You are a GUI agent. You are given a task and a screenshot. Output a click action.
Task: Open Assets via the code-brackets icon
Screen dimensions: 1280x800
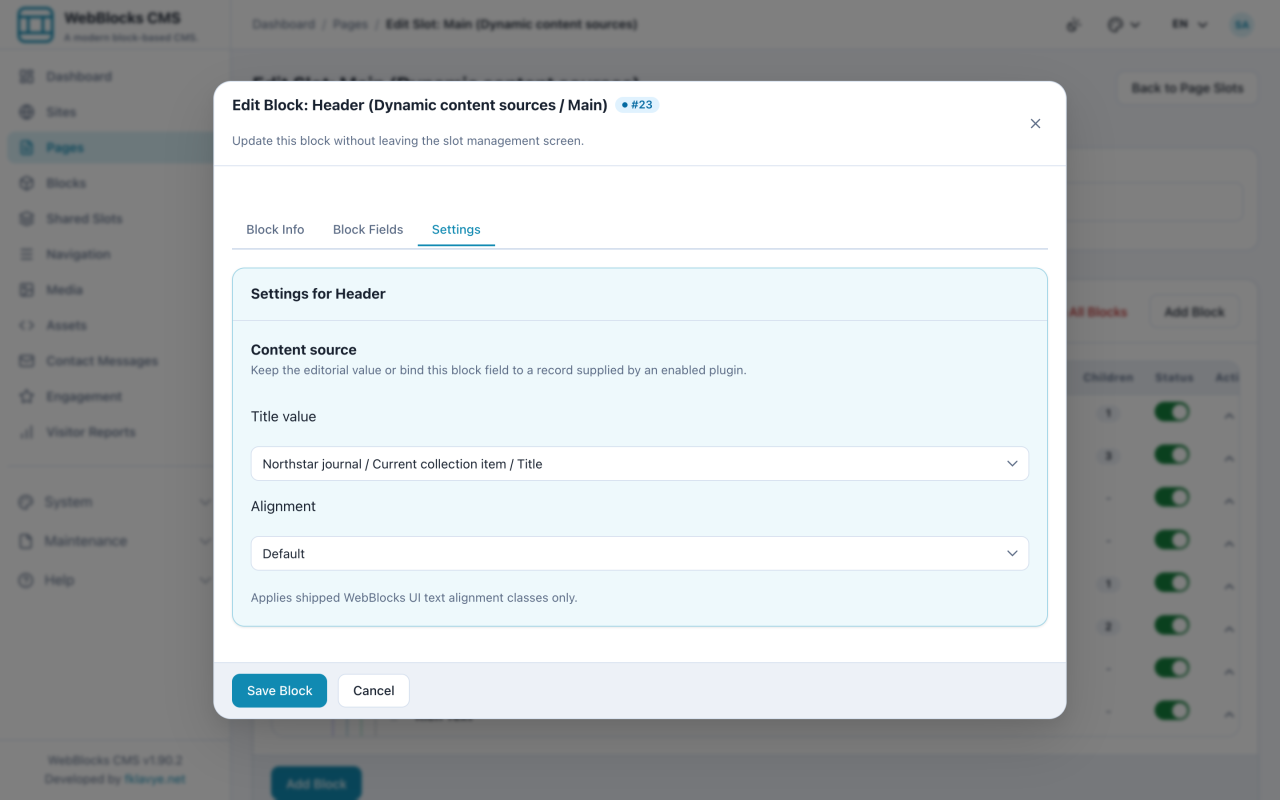(x=27, y=325)
